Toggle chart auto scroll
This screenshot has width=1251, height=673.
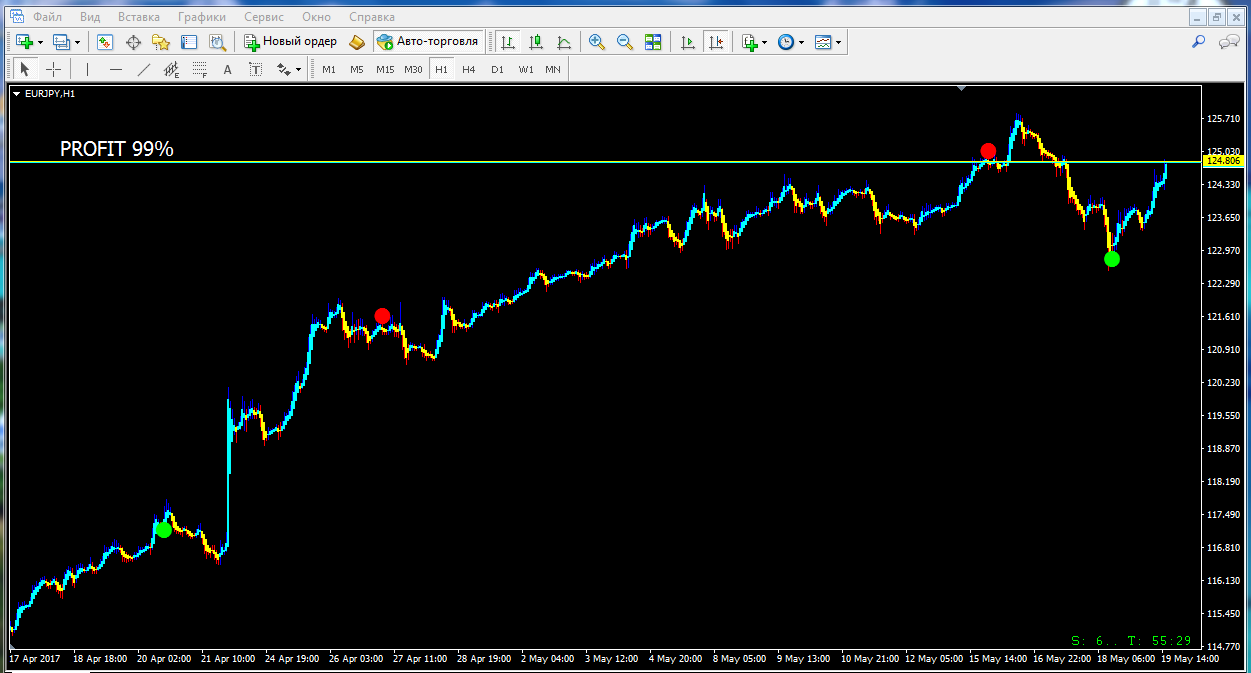(688, 42)
